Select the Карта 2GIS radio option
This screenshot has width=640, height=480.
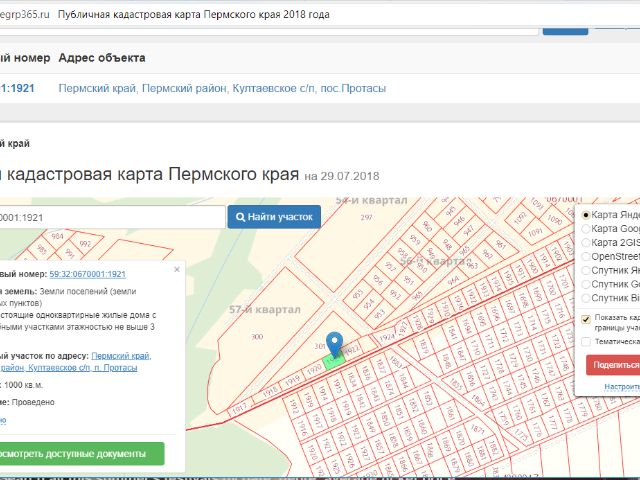click(586, 243)
